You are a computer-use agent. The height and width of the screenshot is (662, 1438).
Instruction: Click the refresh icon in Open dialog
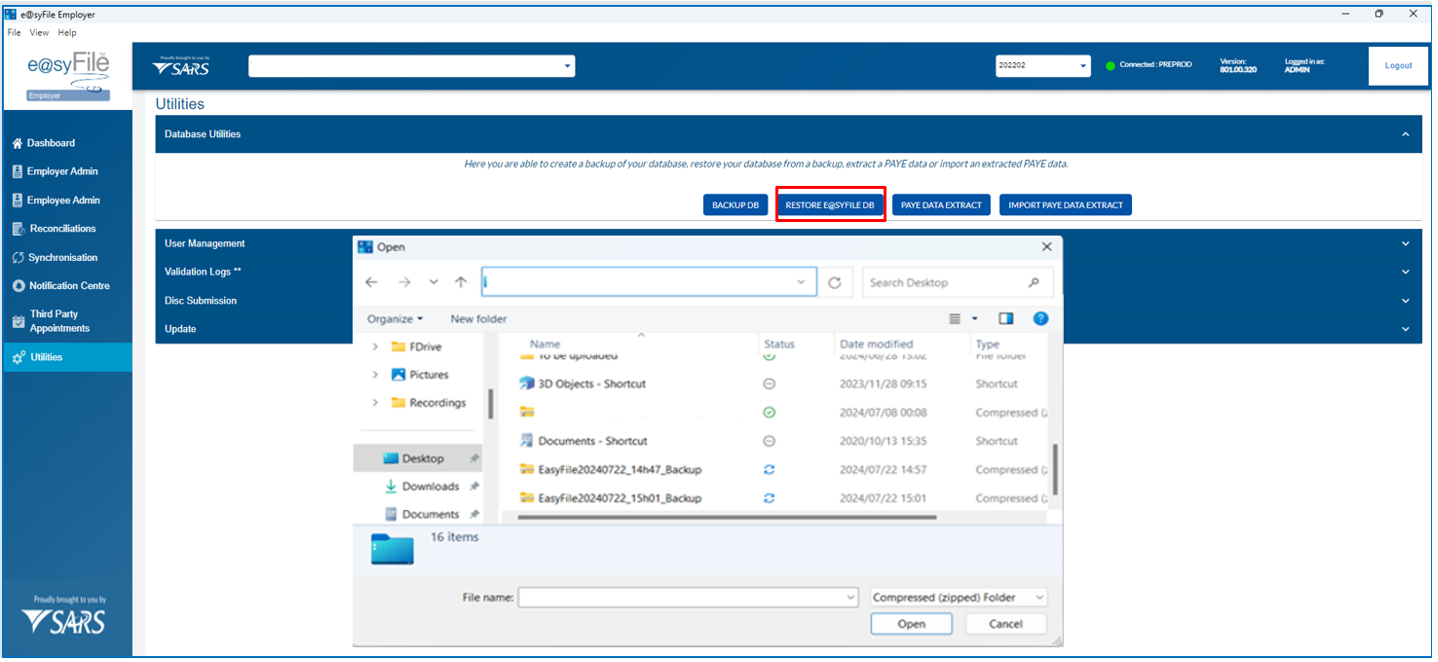pos(835,283)
